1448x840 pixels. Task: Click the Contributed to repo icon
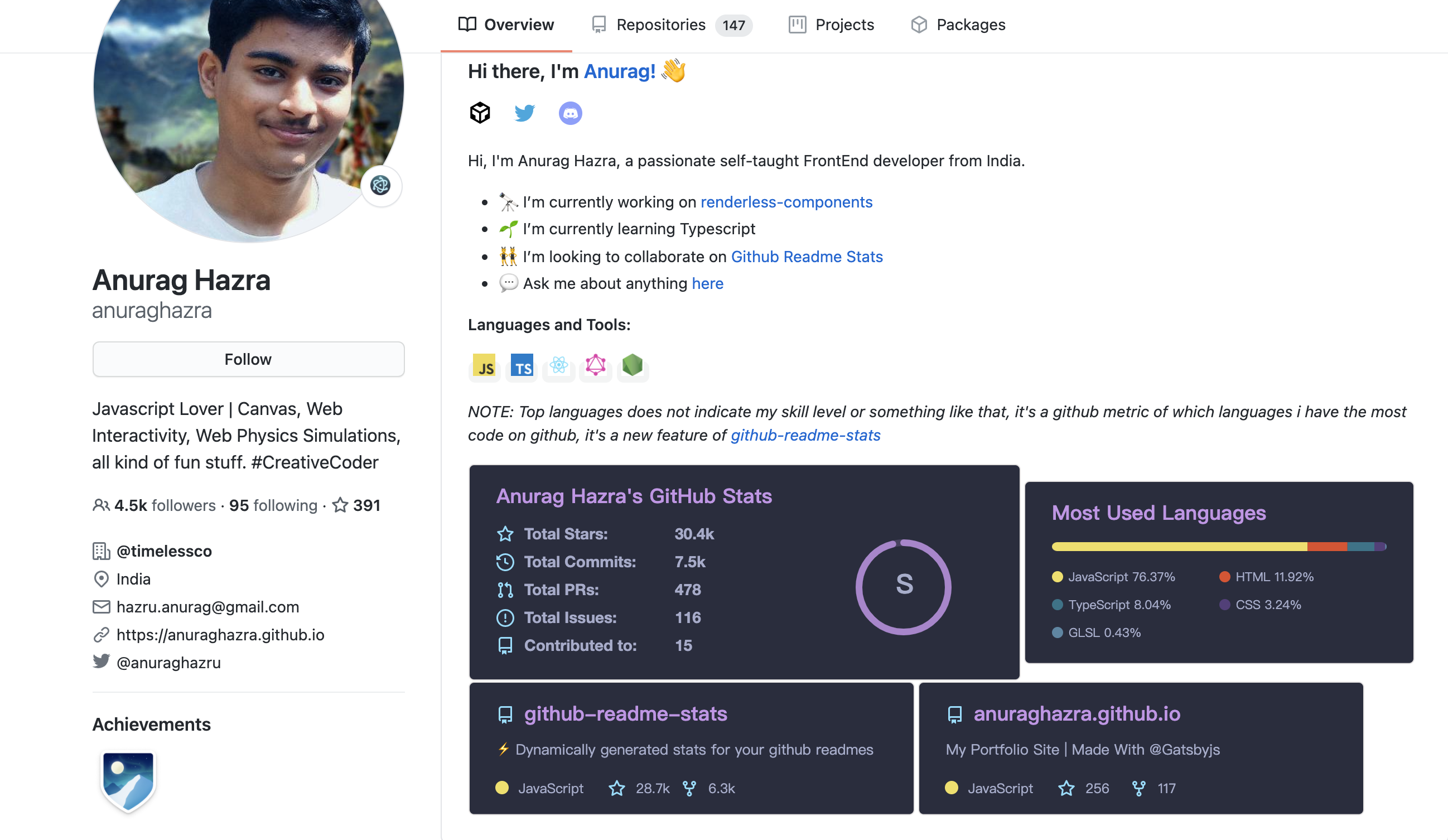click(505, 646)
